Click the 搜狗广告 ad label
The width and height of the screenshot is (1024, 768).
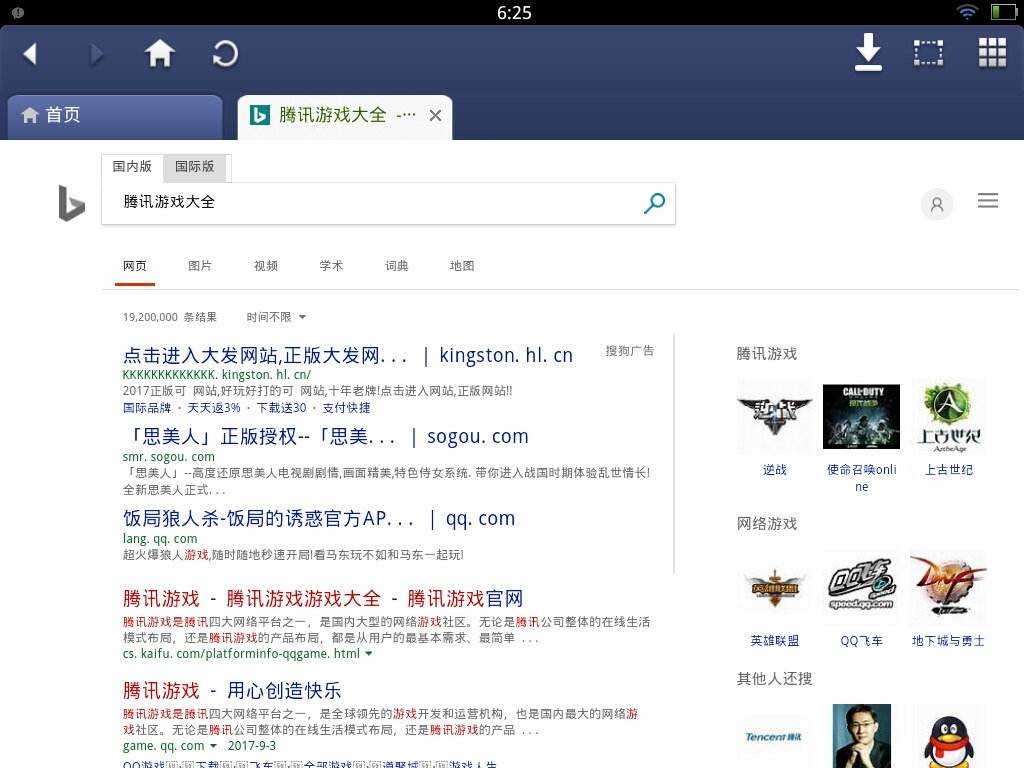pyautogui.click(x=630, y=351)
